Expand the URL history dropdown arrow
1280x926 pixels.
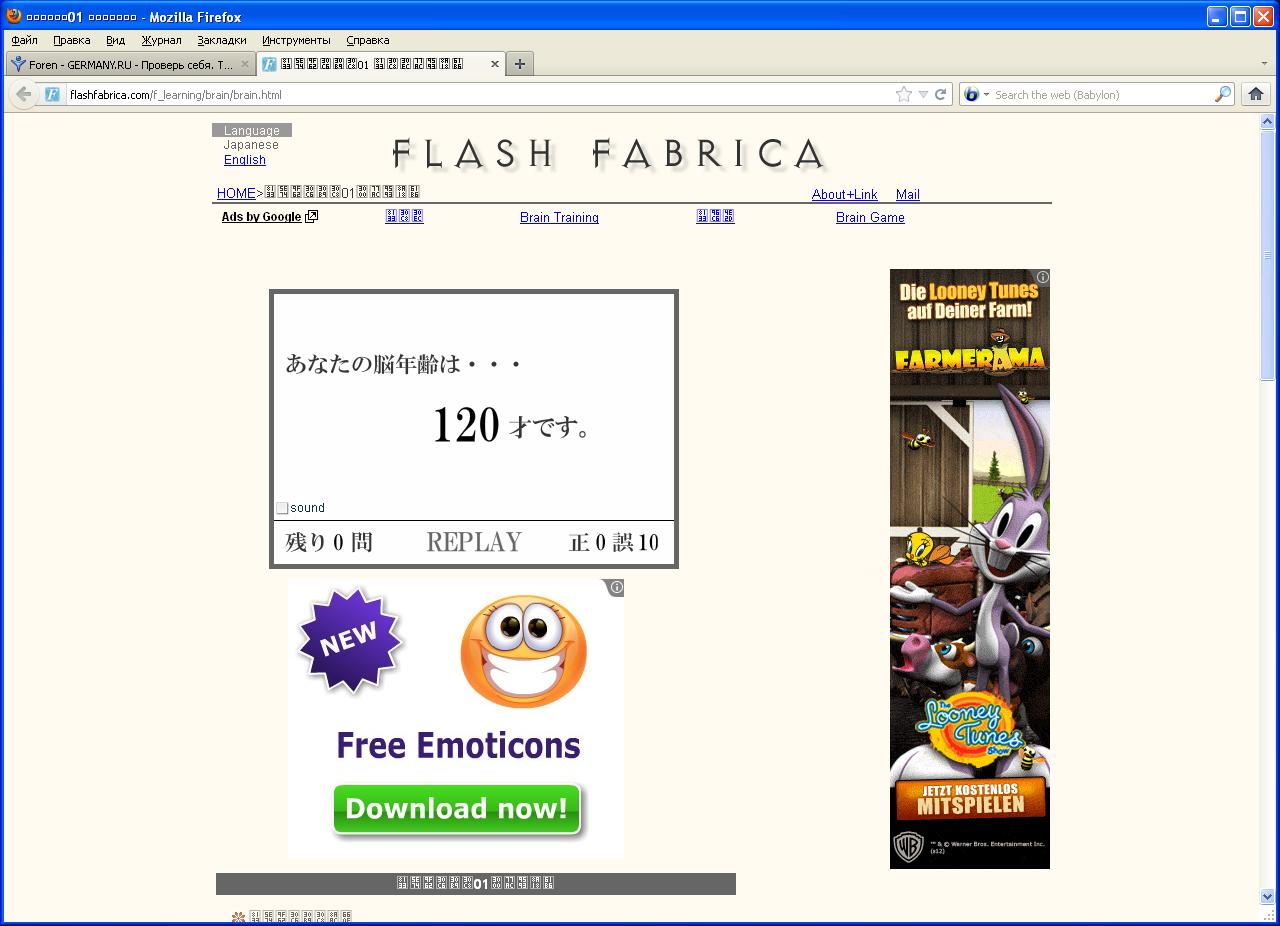click(923, 94)
